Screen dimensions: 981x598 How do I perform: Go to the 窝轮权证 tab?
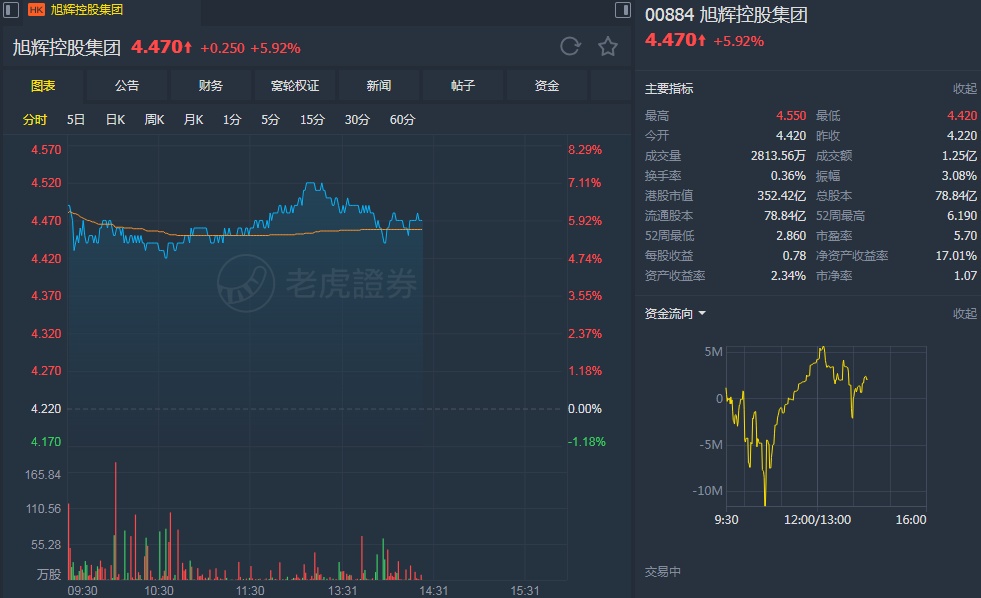(x=295, y=86)
